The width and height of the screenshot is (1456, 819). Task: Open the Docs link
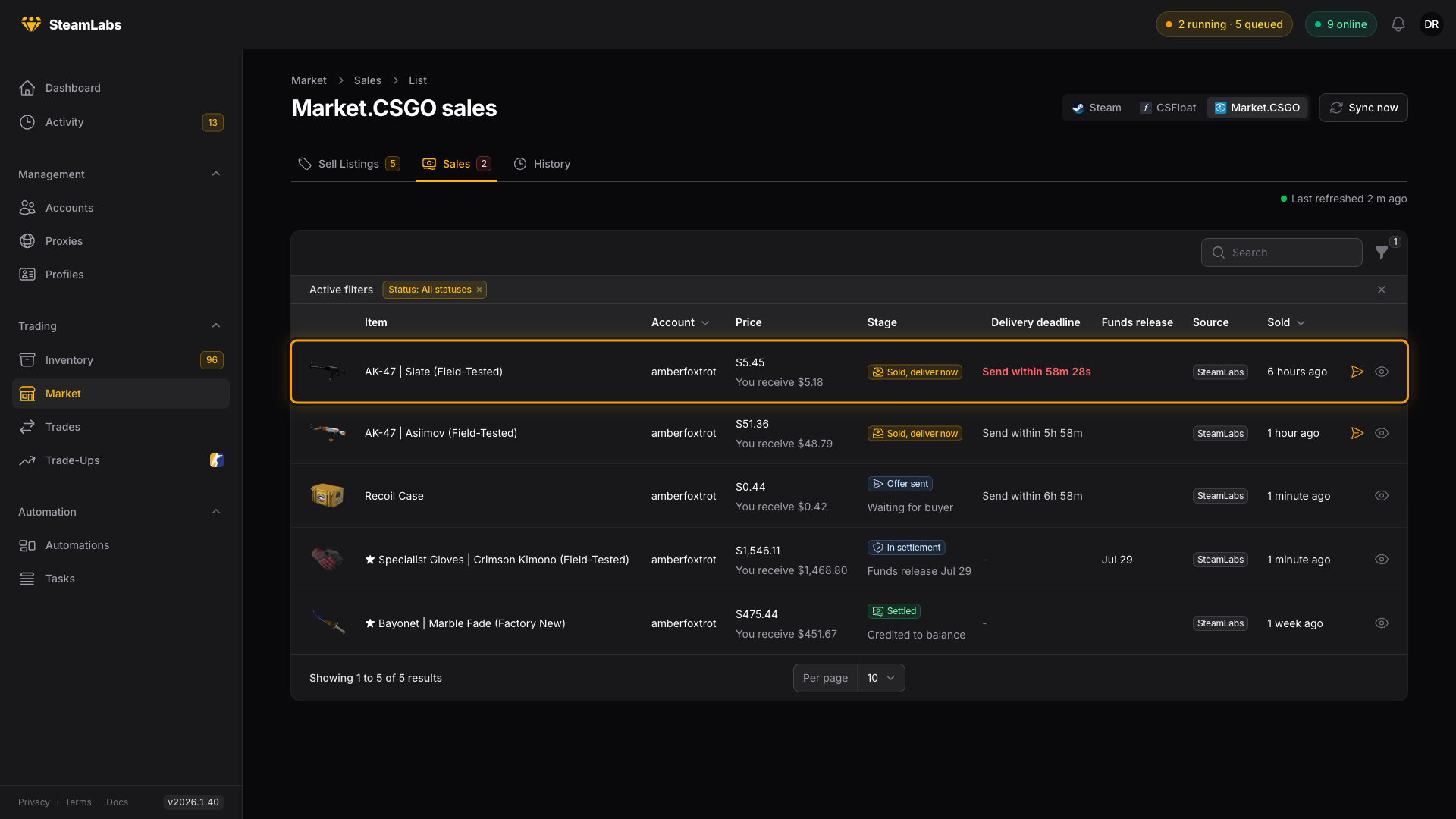pos(118,802)
